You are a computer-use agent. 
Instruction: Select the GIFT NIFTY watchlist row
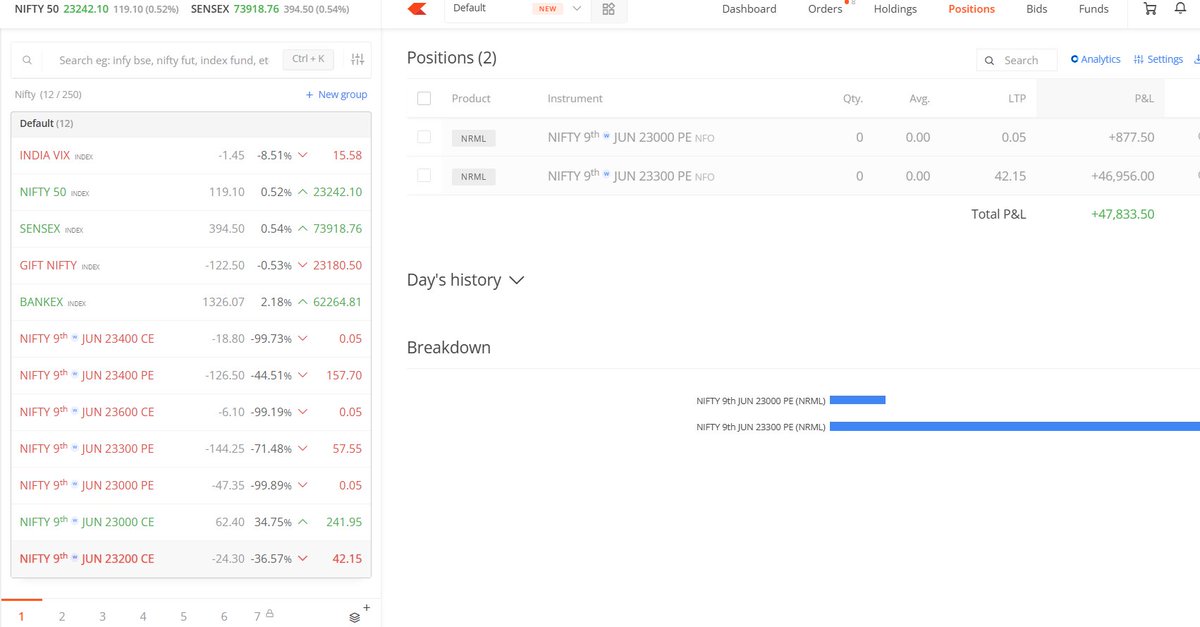tap(191, 266)
